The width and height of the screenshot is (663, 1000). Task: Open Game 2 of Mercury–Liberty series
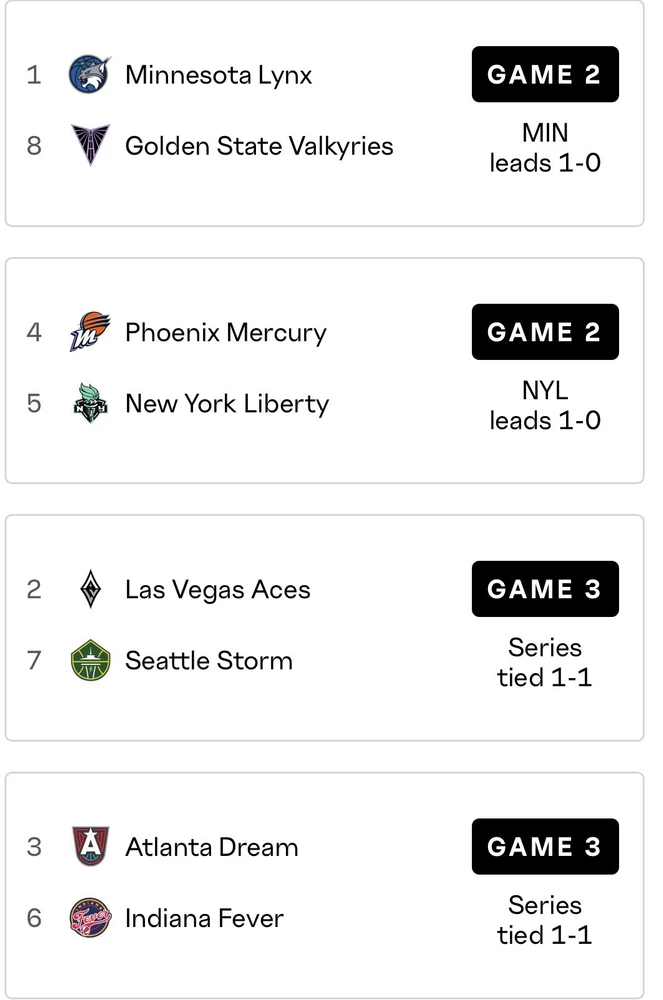click(x=545, y=332)
